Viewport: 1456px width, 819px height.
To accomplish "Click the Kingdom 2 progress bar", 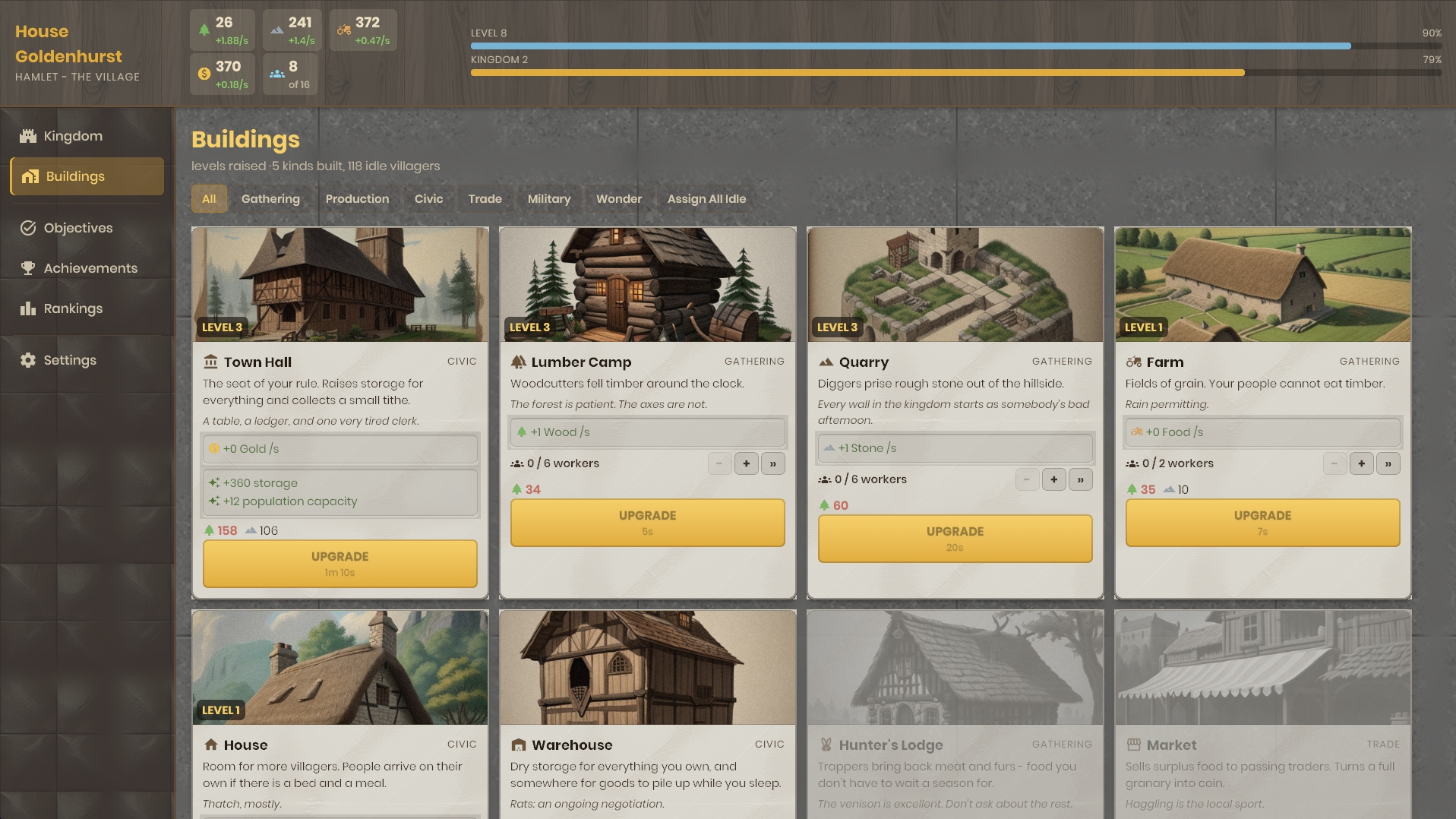I will [x=956, y=73].
